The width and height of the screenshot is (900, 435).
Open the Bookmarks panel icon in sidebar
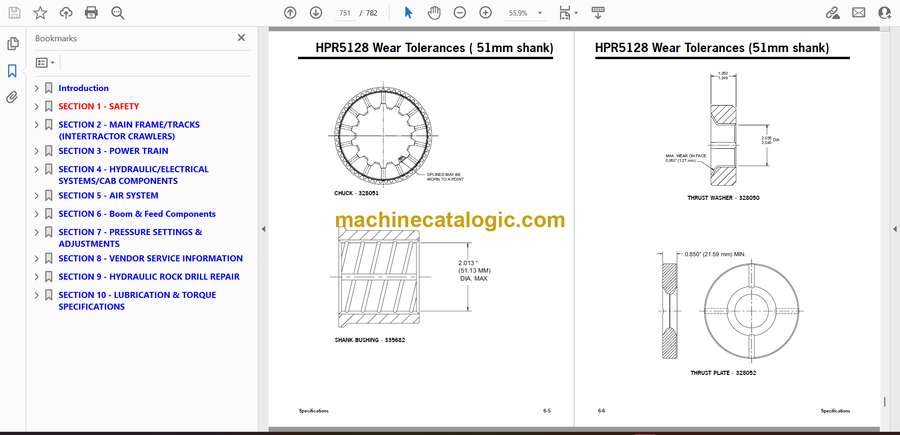12,71
